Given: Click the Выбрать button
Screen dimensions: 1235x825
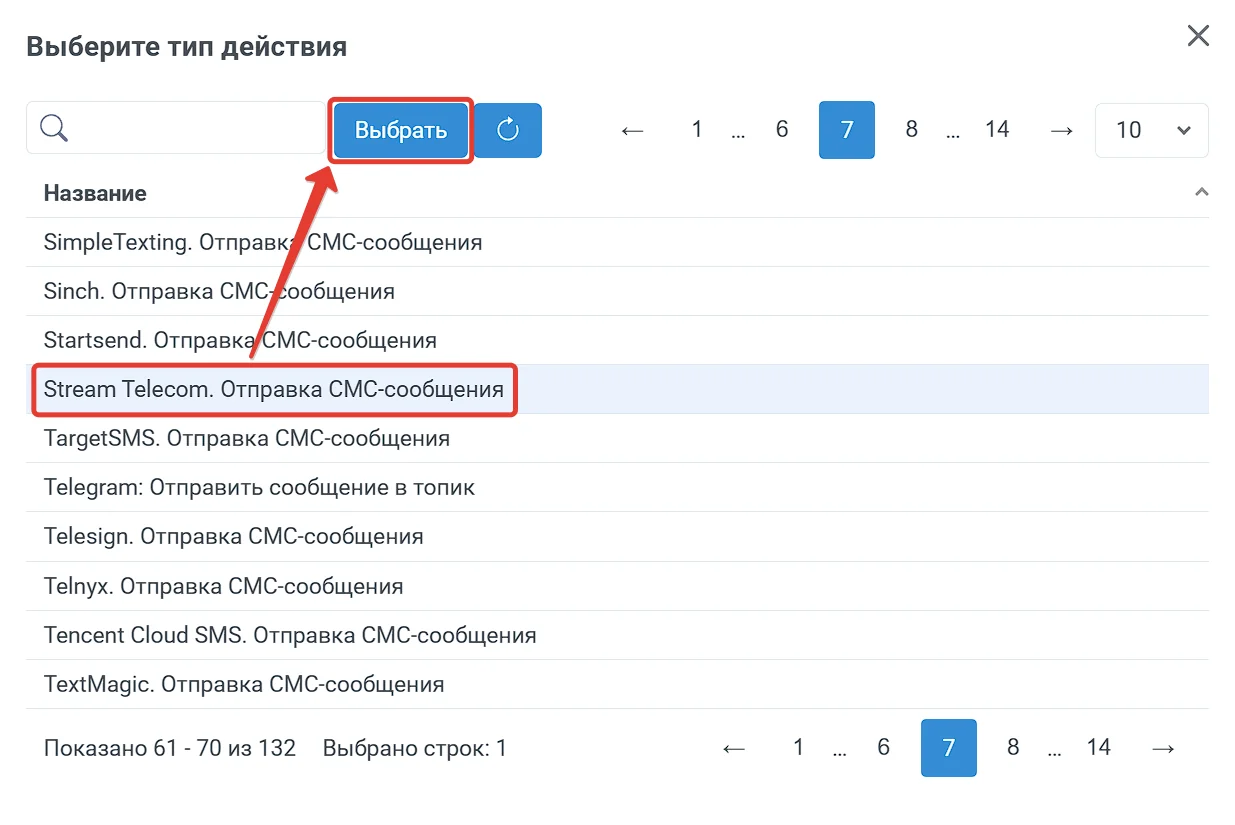Looking at the screenshot, I should click(401, 131).
